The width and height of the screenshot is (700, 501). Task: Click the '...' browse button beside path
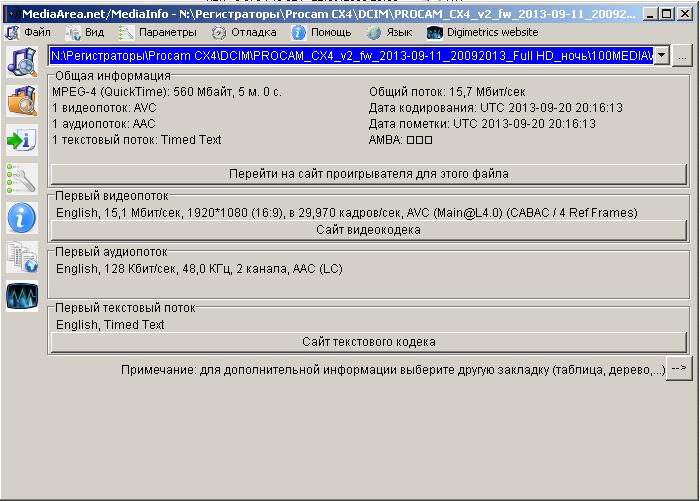pos(681,56)
